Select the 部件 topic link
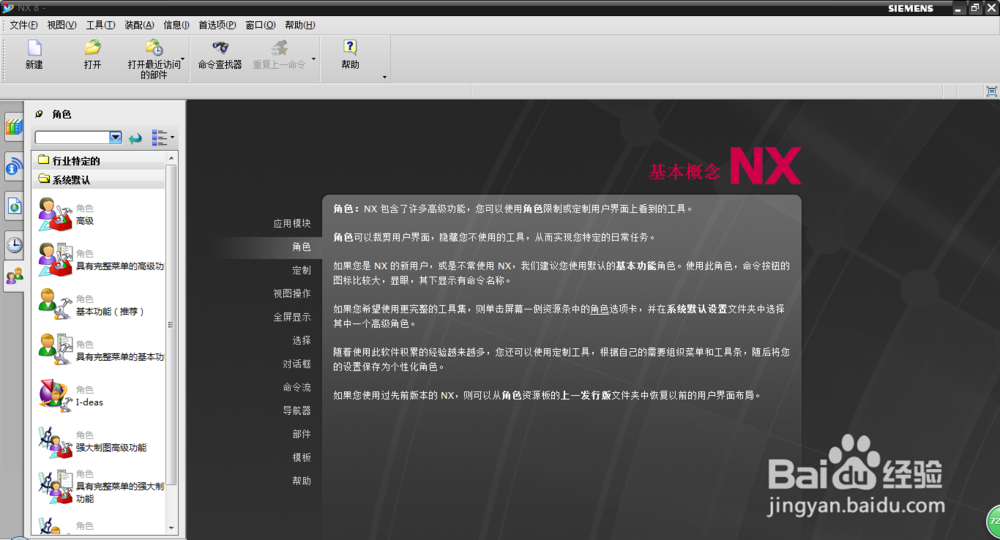Screen dimensions: 1000x540 302,434
